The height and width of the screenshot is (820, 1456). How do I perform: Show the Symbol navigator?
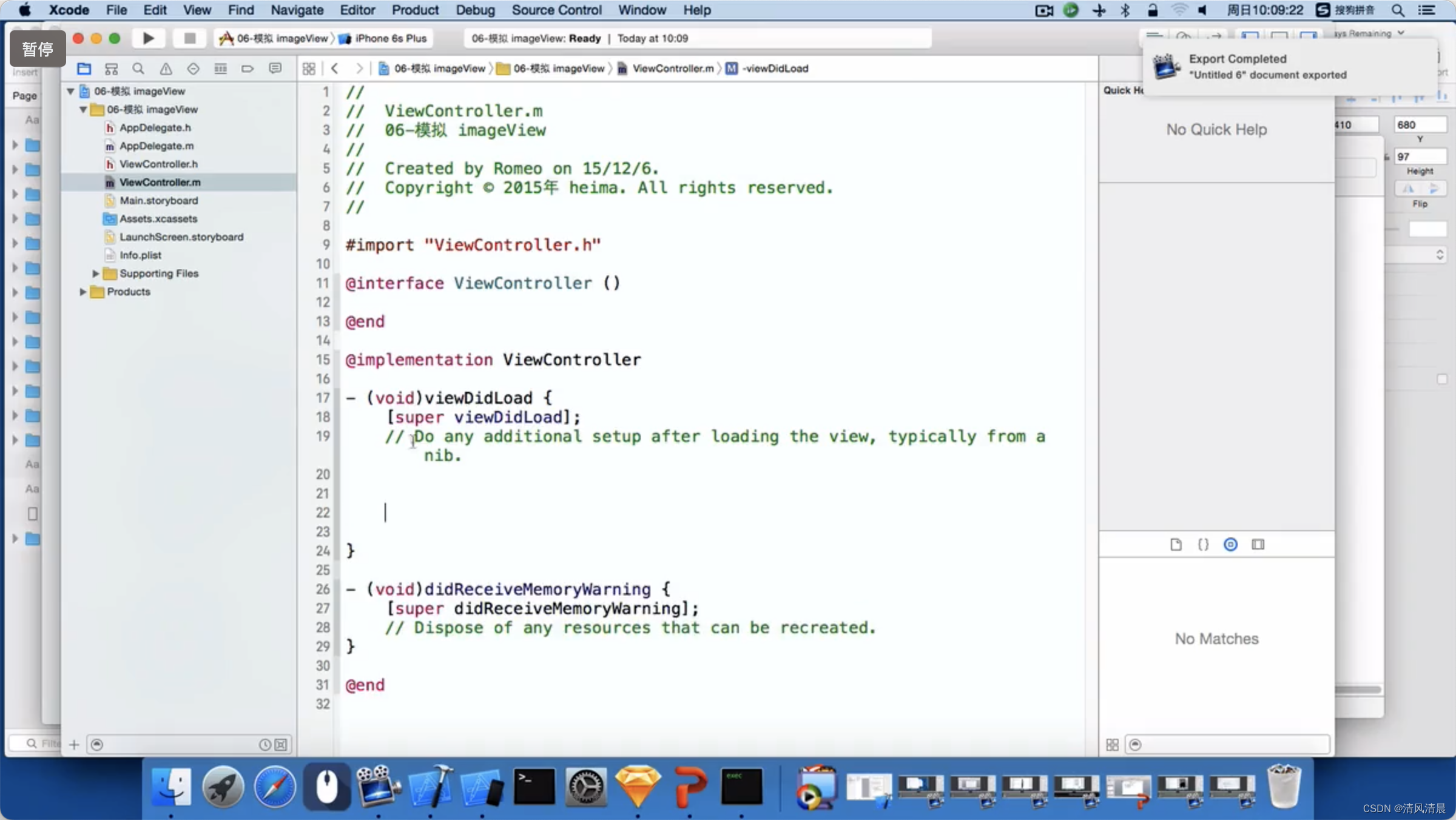[x=111, y=69]
